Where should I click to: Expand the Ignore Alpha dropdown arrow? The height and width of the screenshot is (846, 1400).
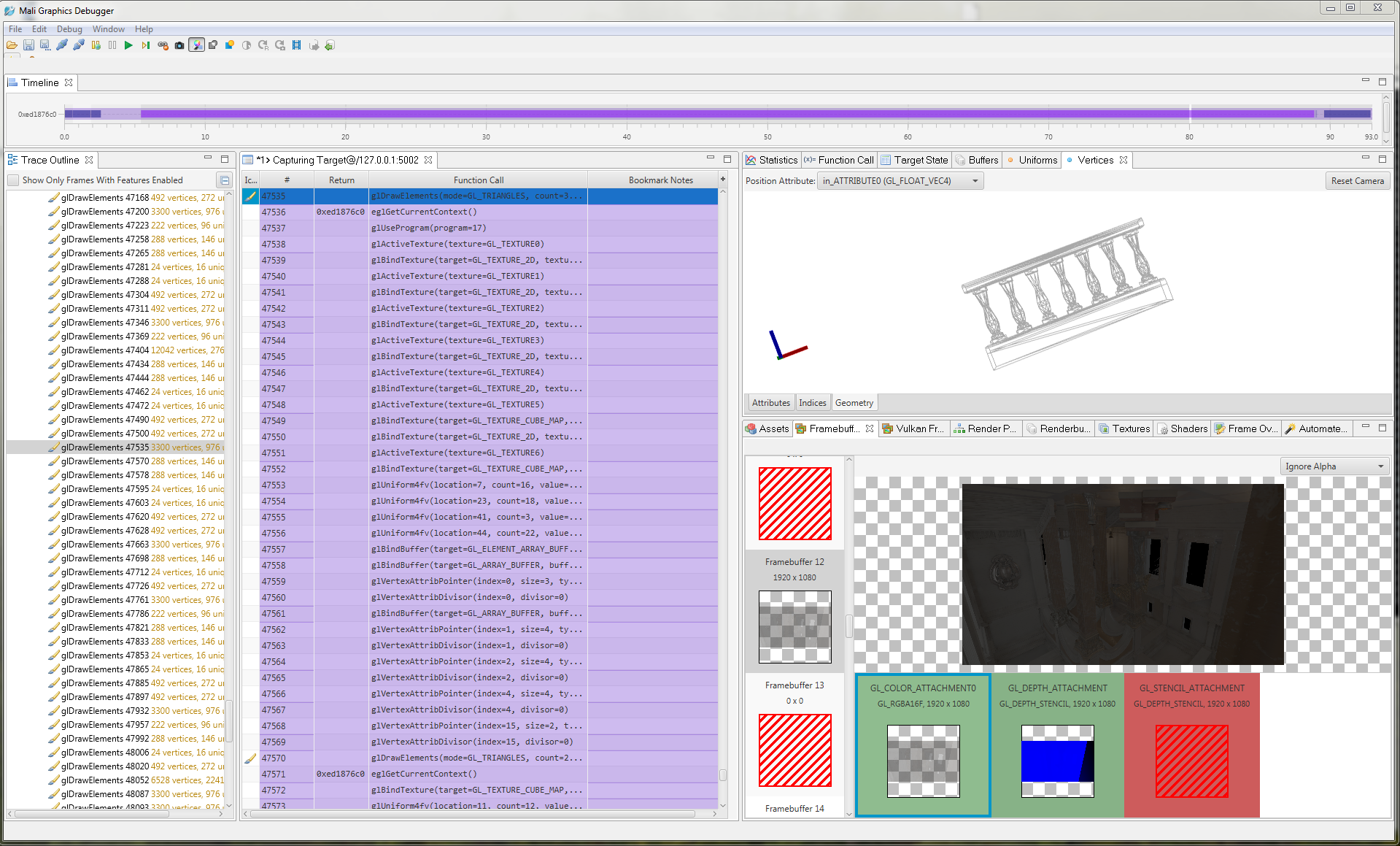tap(1381, 466)
